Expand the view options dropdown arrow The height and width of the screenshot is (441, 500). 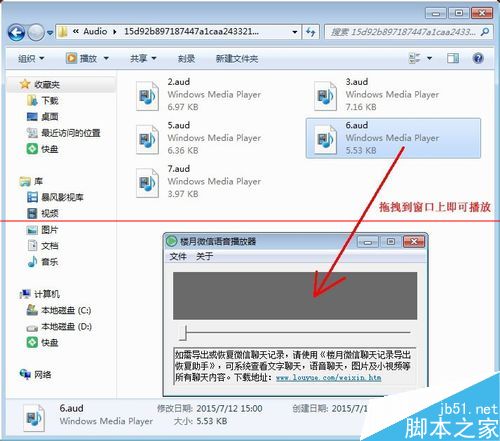pos(429,58)
